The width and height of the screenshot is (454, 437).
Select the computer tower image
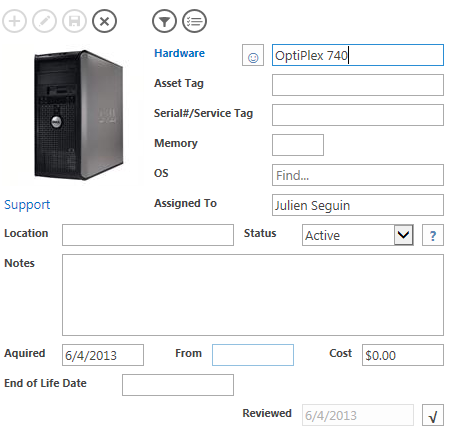pyautogui.click(x=79, y=115)
